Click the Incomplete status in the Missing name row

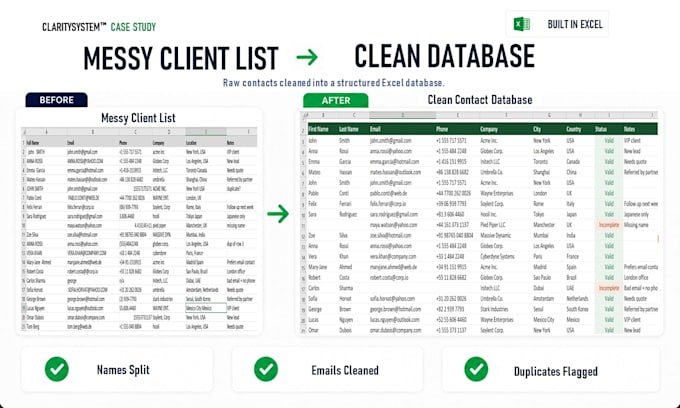[x=609, y=225]
